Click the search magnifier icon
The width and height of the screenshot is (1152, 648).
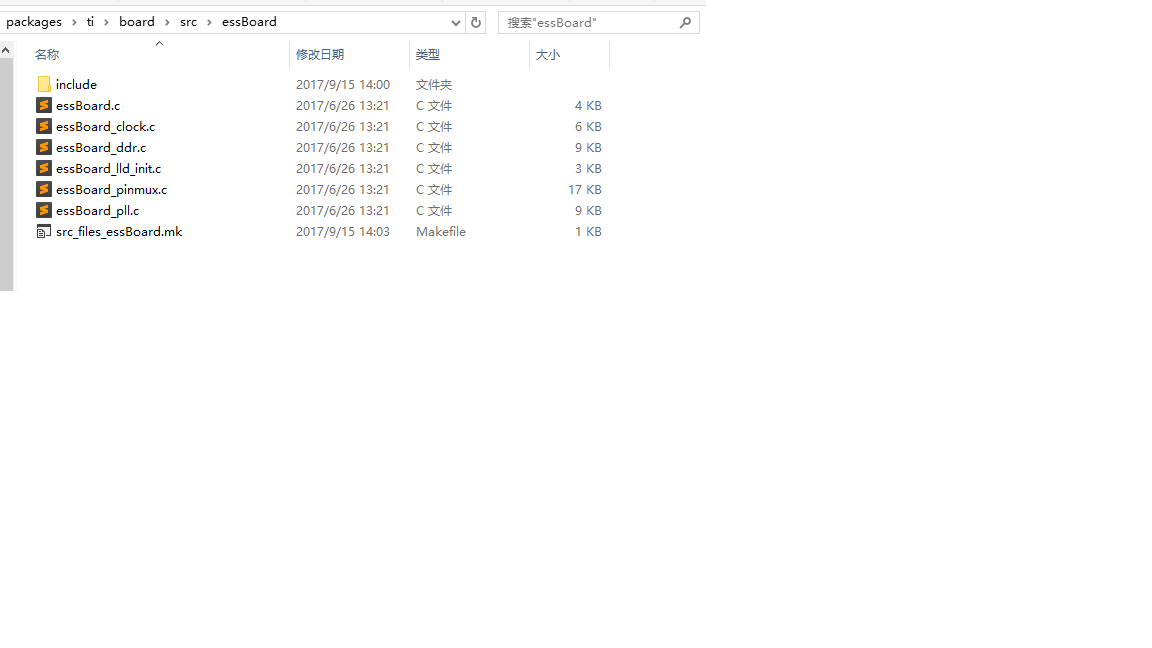[x=685, y=23]
